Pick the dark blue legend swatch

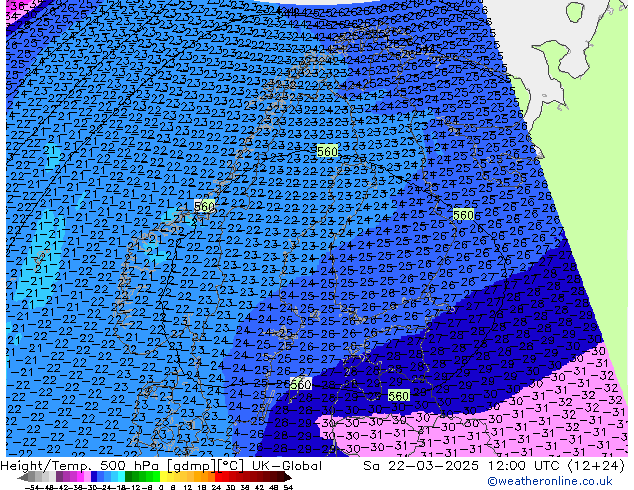94,477
